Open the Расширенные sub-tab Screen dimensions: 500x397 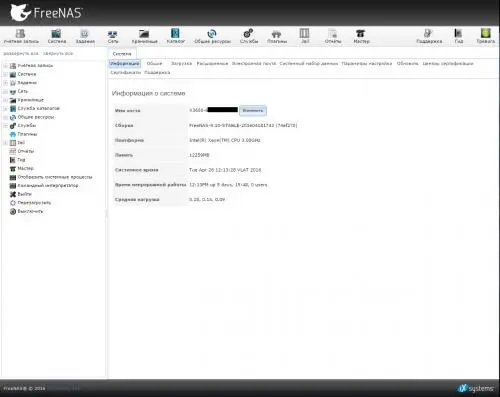(212, 63)
